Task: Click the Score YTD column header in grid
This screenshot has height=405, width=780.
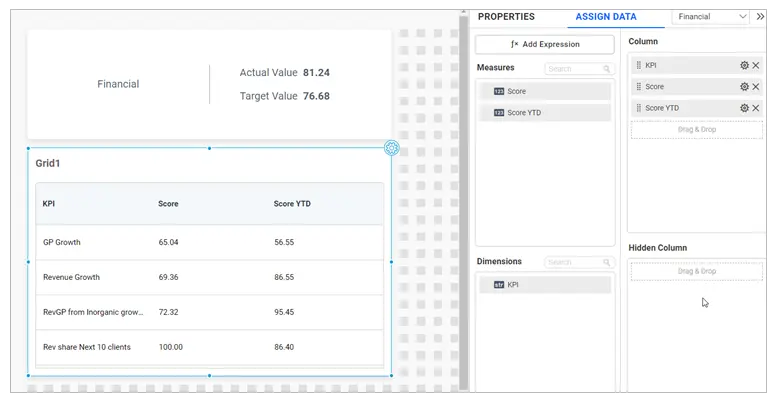Action: click(x=292, y=203)
